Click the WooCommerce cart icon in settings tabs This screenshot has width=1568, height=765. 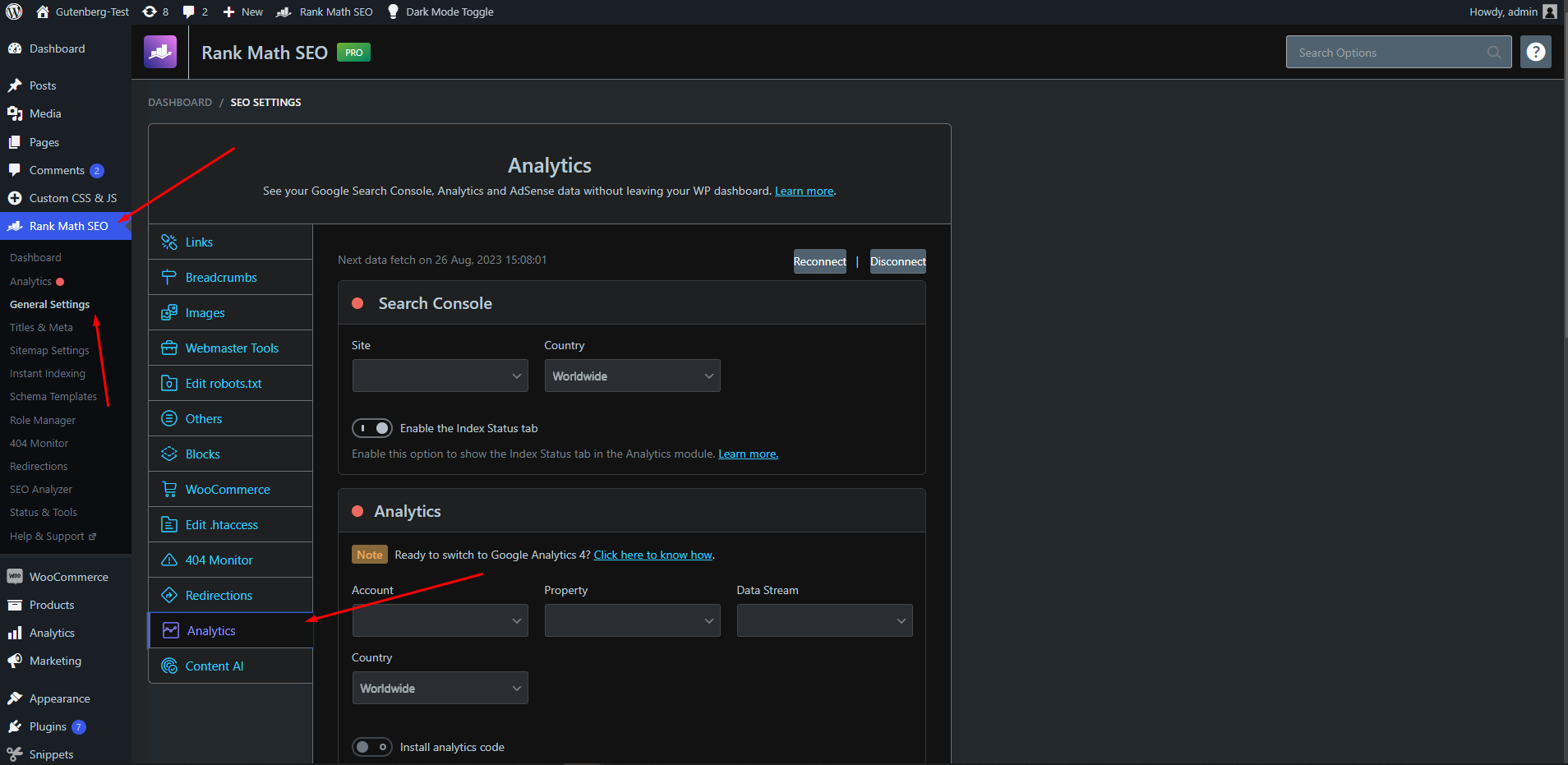(x=169, y=490)
